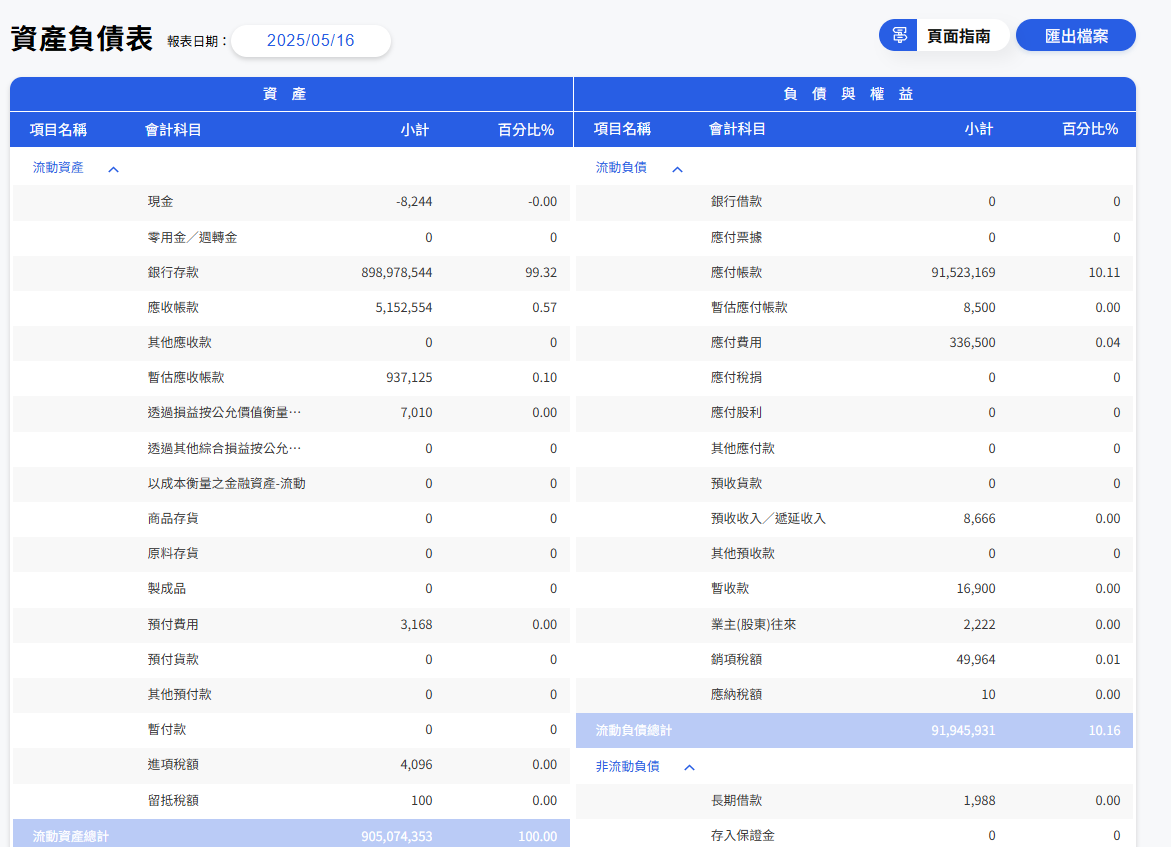Image resolution: width=1171 pixels, height=847 pixels.
Task: Select the 其他預付款 account row
Action: pyautogui.click(x=291, y=695)
